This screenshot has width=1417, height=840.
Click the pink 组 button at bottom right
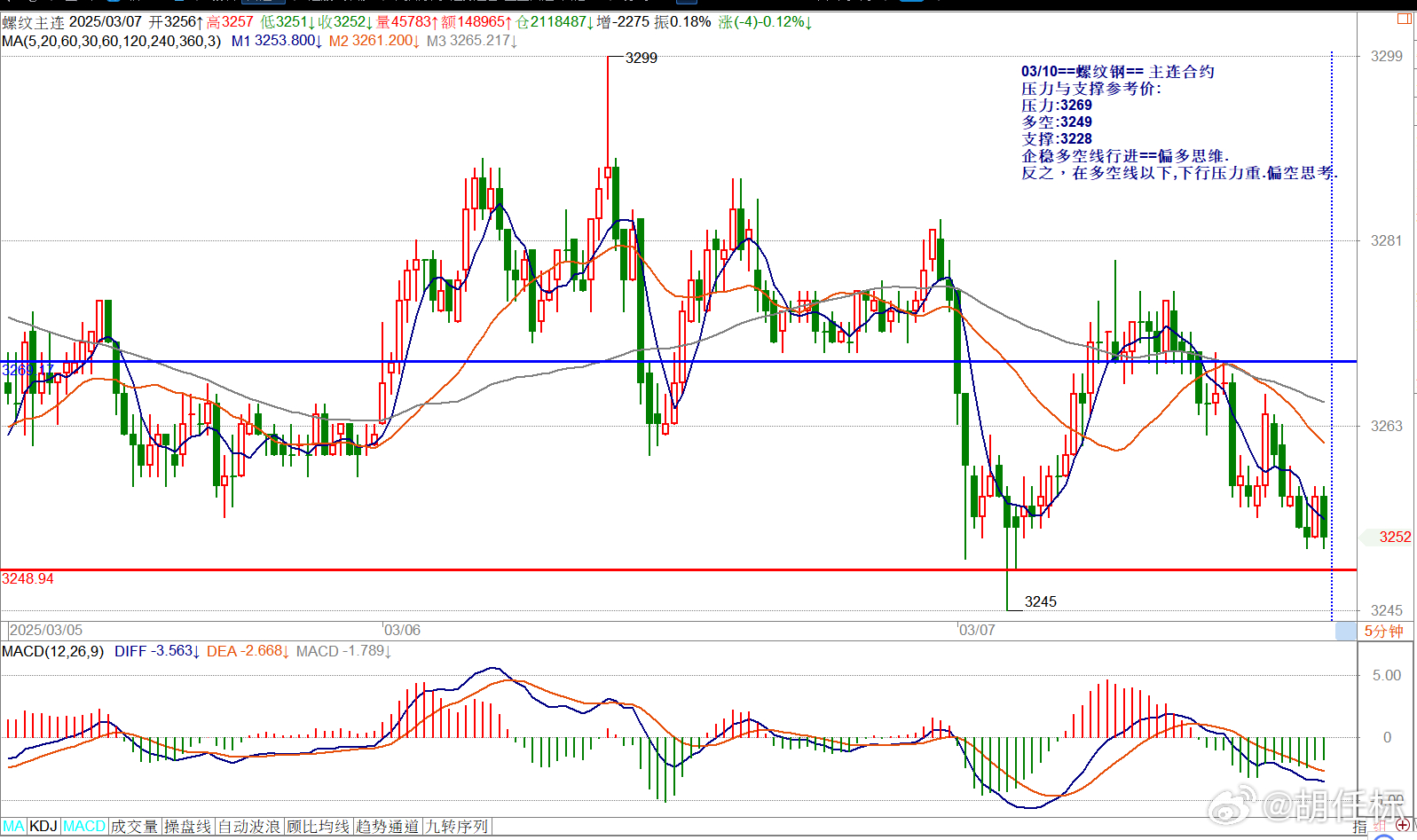1380,827
